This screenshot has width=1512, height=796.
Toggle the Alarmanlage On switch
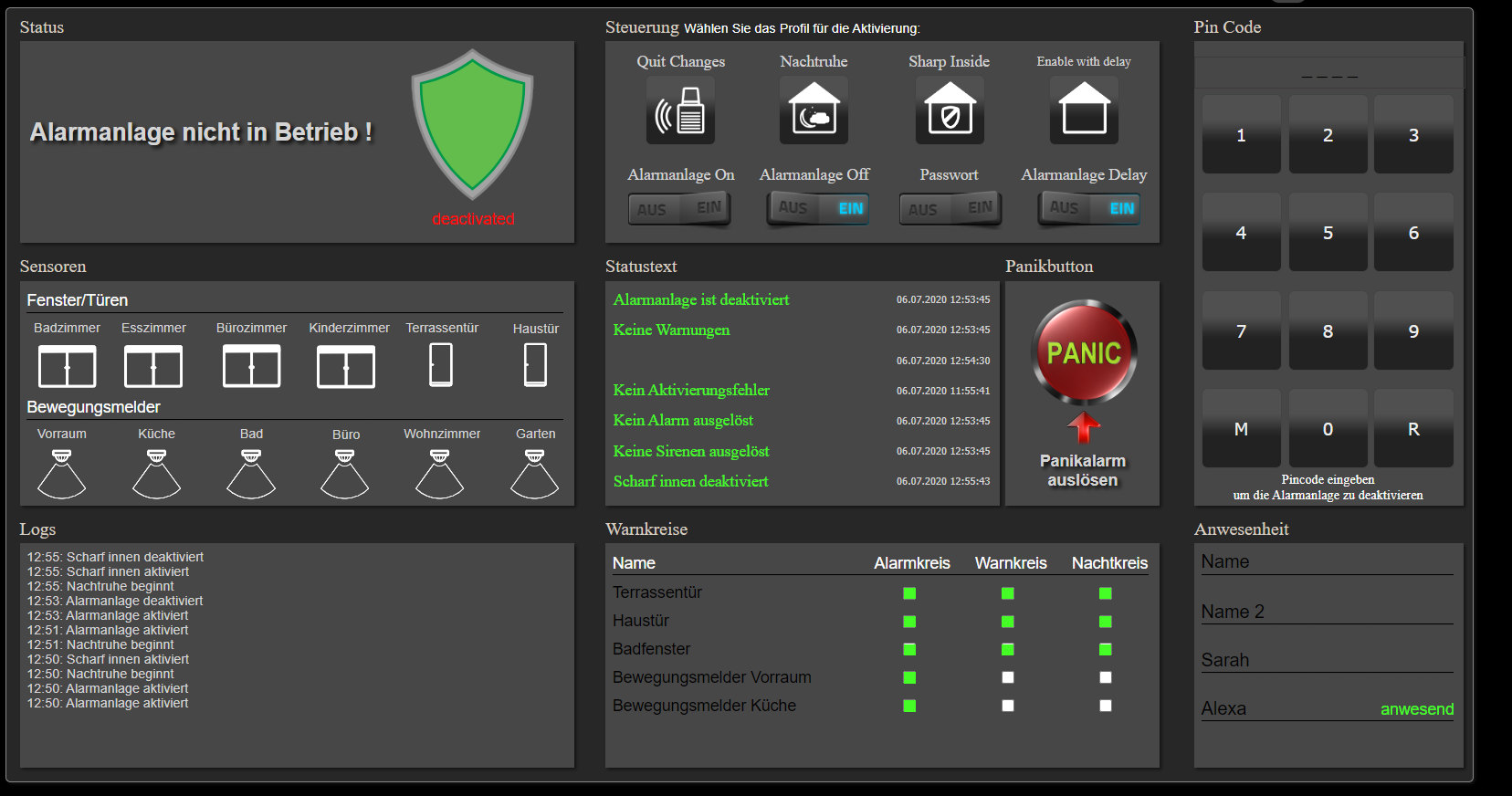(x=679, y=209)
